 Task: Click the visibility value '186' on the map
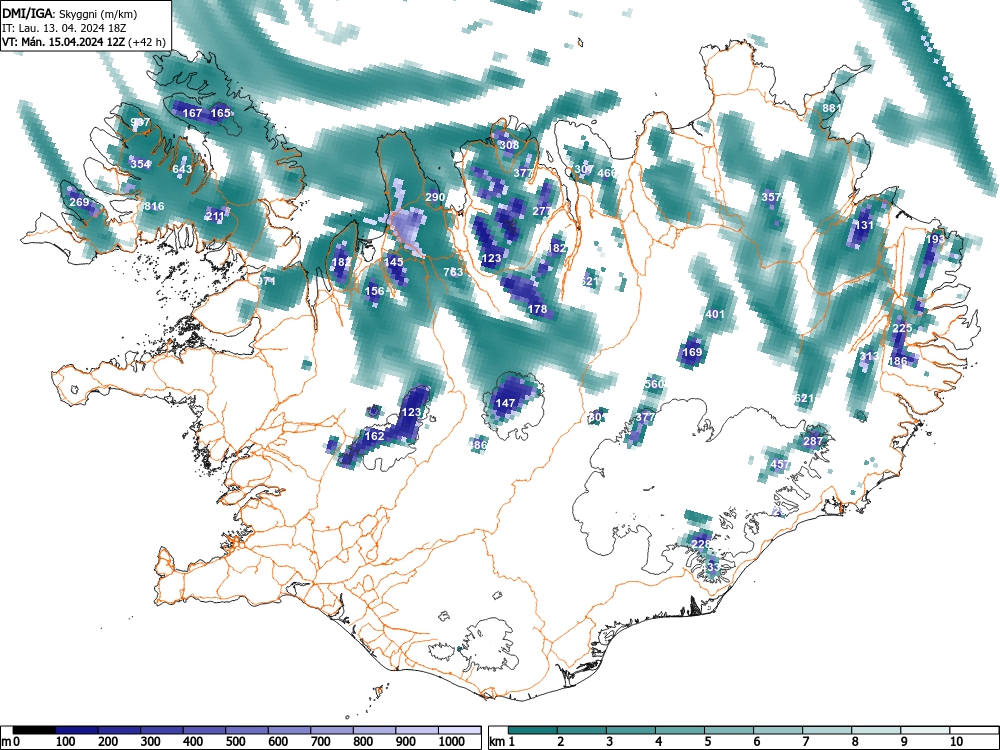897,361
